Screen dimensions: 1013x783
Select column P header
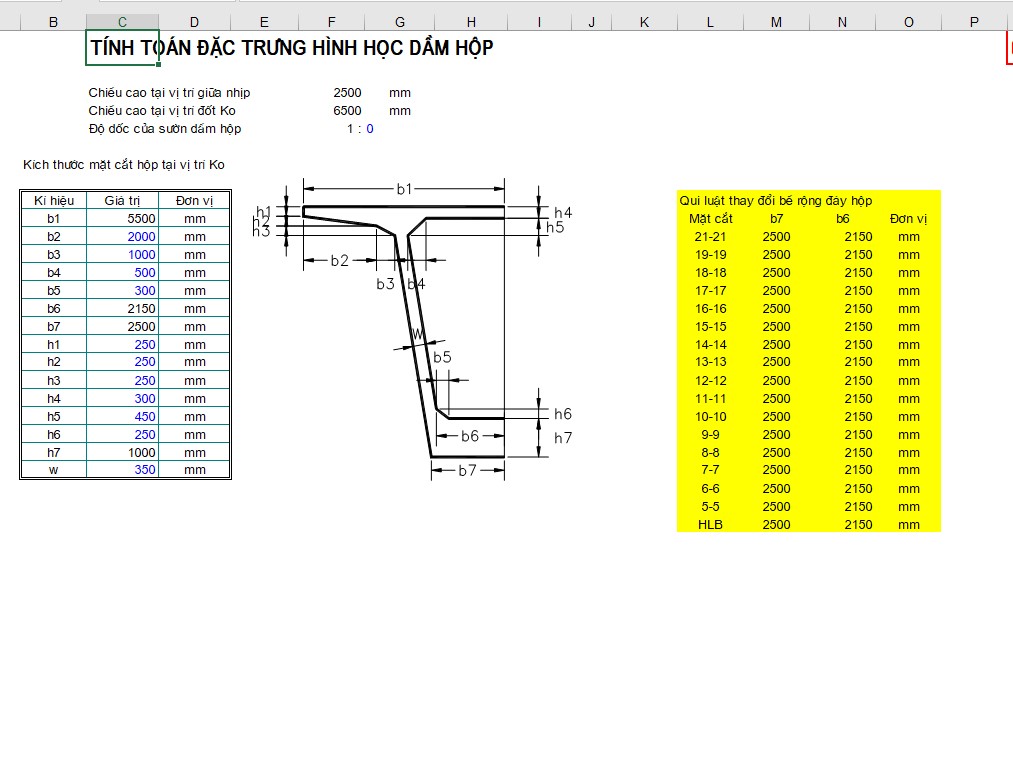click(x=973, y=21)
